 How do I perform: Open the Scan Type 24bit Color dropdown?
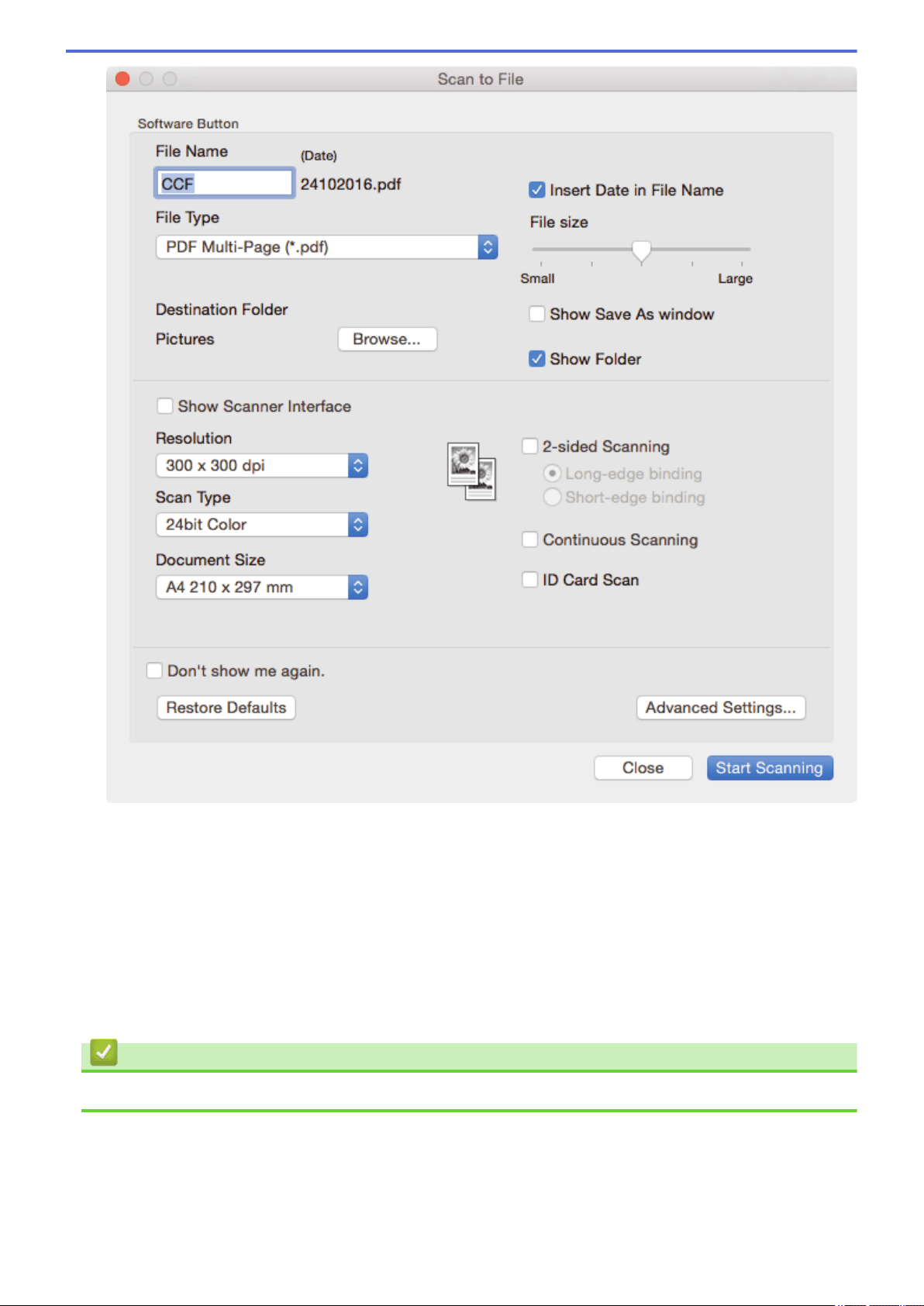click(x=262, y=525)
